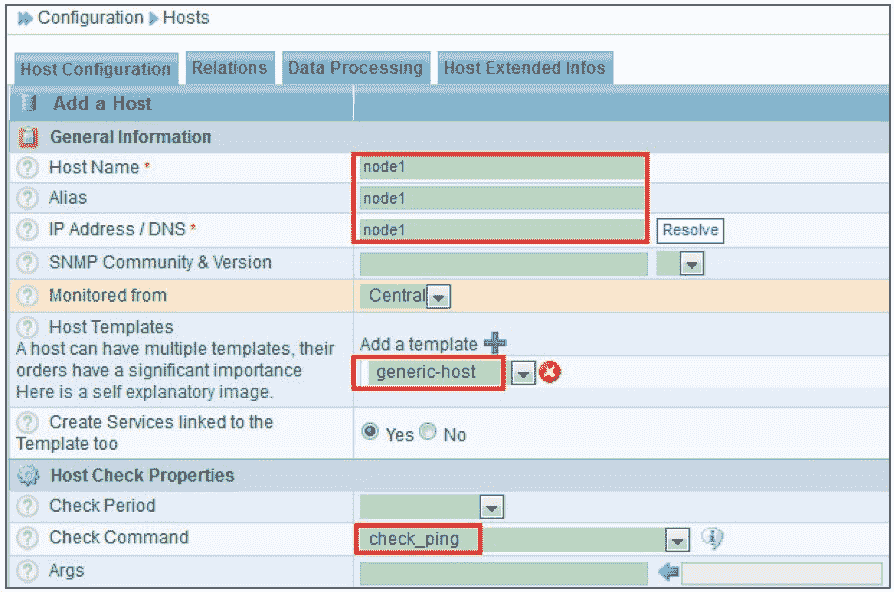
Task: Click info icon next to Check Command
Action: pyautogui.click(x=711, y=539)
